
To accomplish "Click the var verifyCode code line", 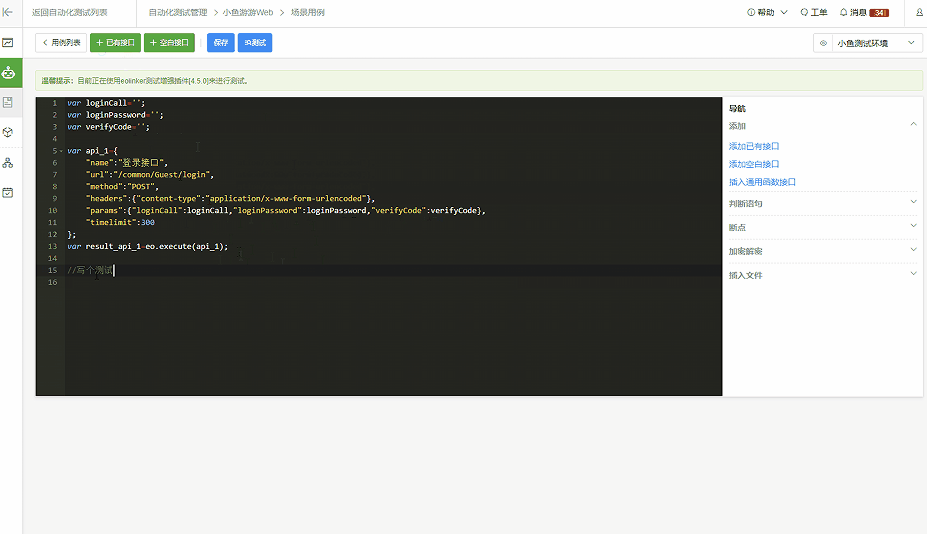I will click(x=108, y=127).
